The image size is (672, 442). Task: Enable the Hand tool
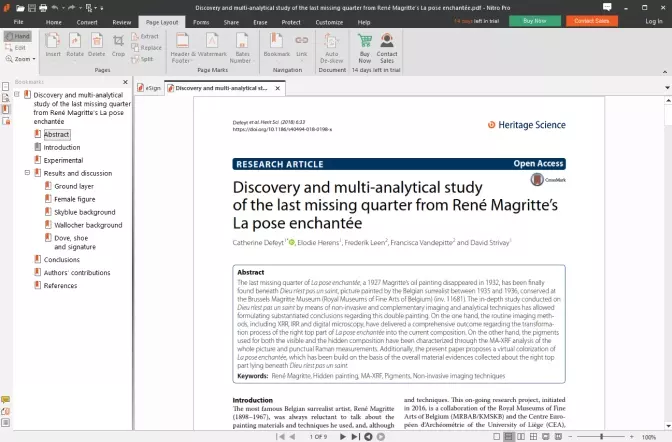(17, 36)
